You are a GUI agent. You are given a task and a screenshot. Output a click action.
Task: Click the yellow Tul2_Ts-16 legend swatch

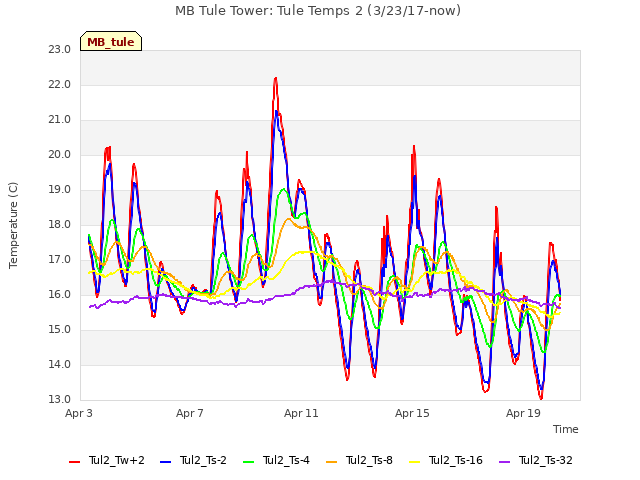tap(414, 462)
